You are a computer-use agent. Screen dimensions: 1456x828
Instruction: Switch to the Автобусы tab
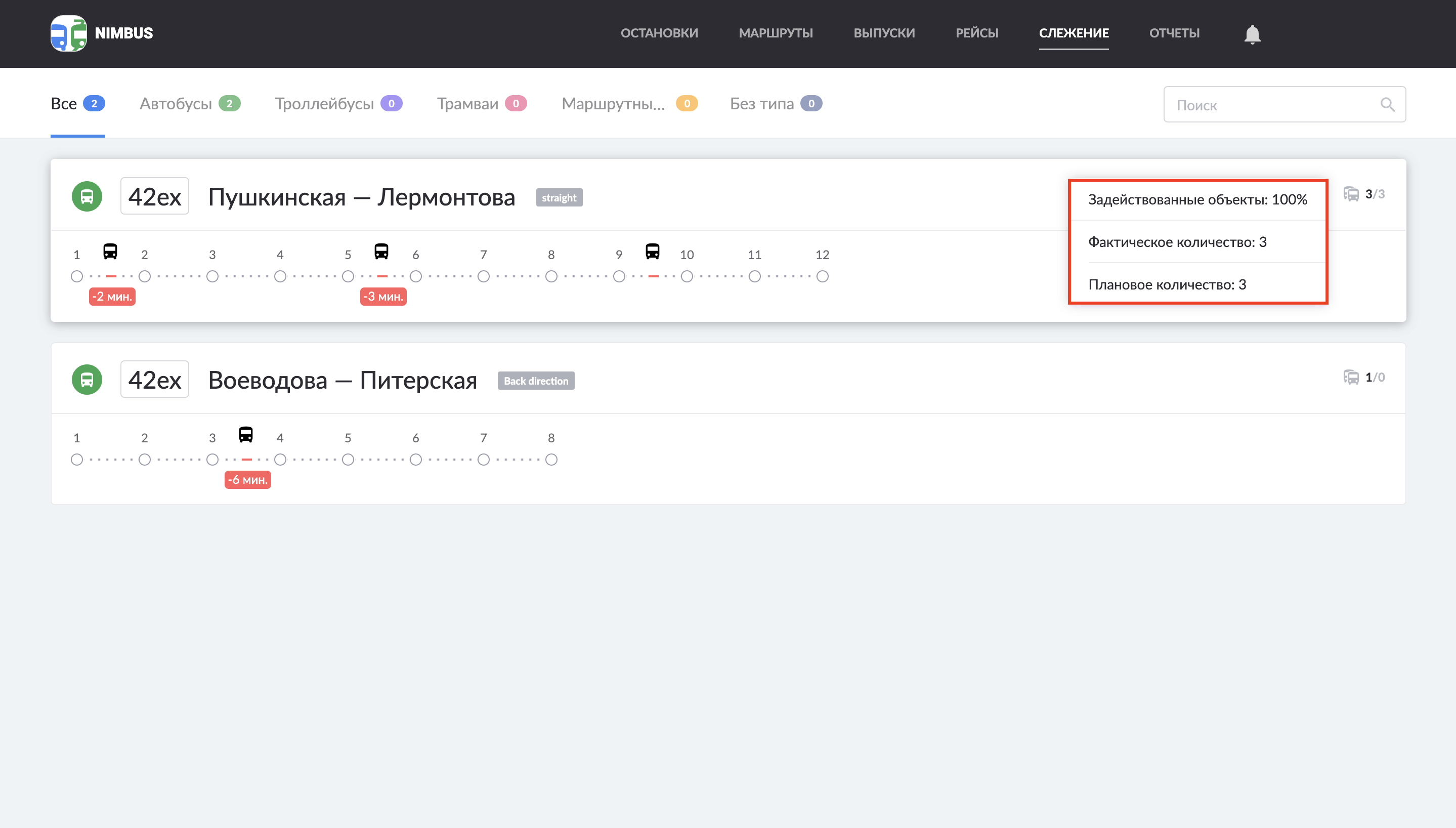[176, 103]
